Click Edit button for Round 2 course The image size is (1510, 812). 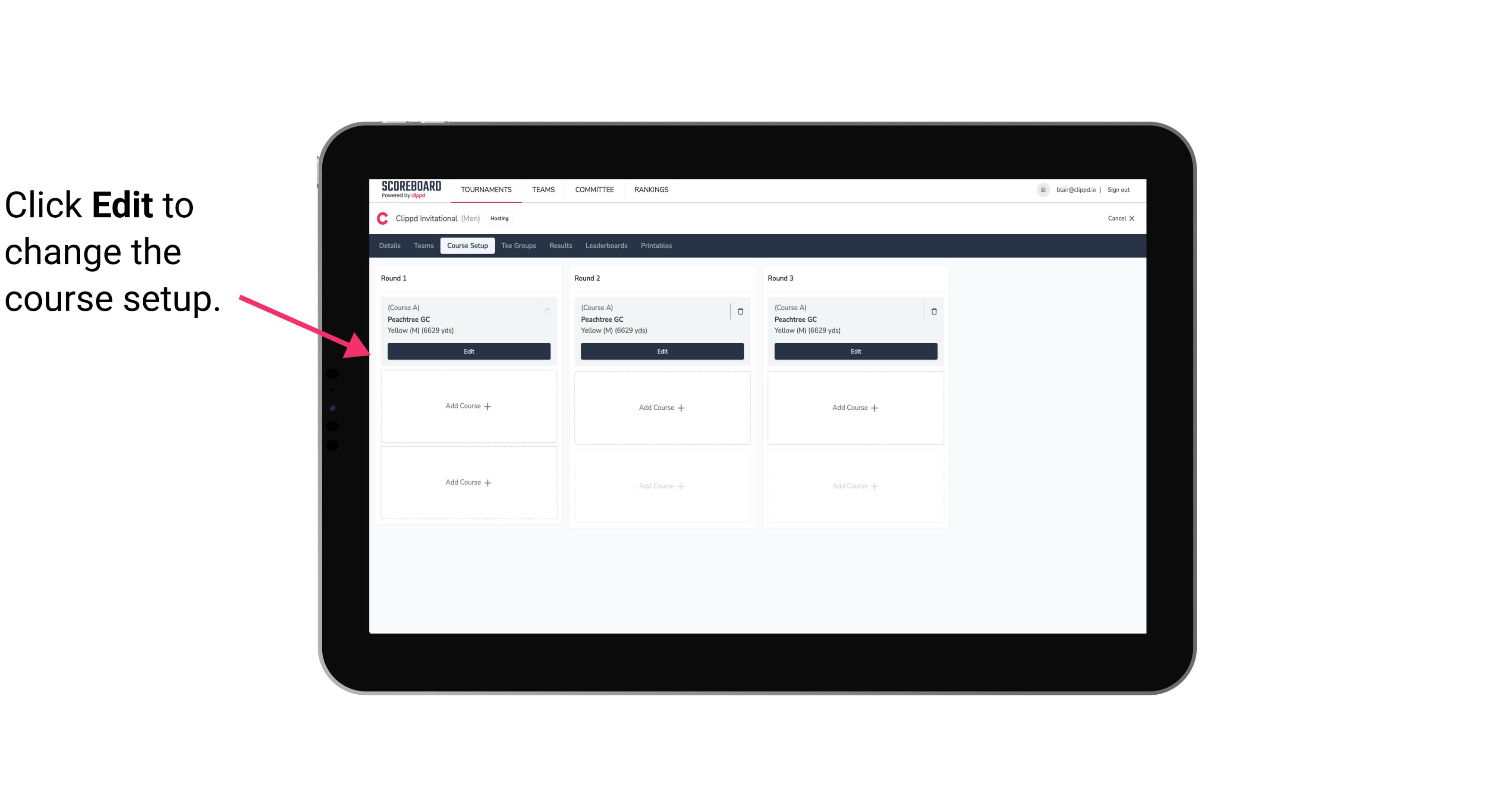[x=661, y=350]
